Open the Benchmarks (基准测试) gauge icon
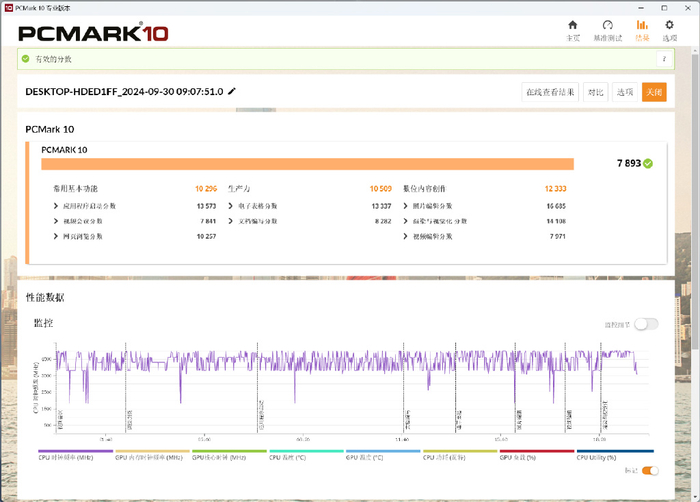This screenshot has width=700, height=502. pos(607,30)
